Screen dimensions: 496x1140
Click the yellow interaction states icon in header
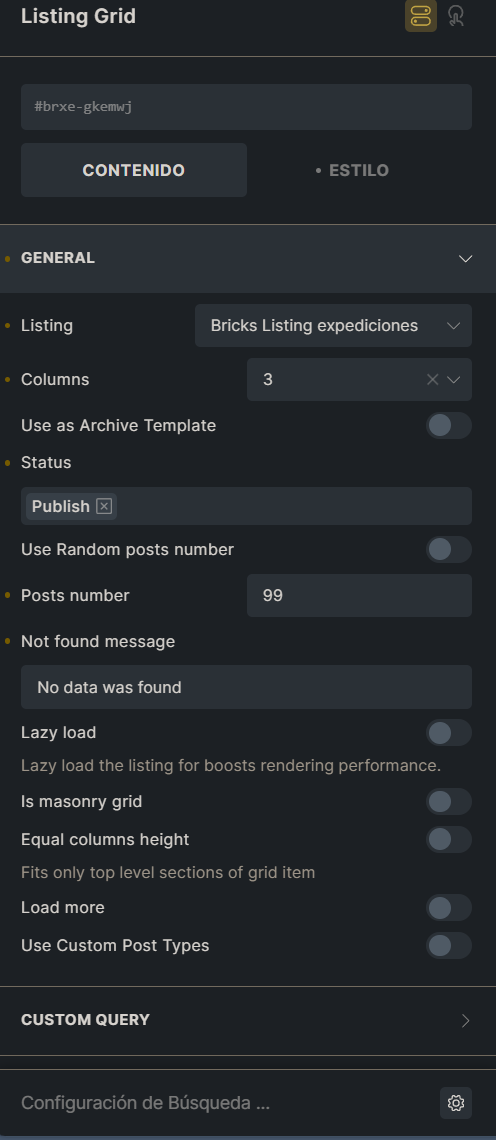pos(421,16)
